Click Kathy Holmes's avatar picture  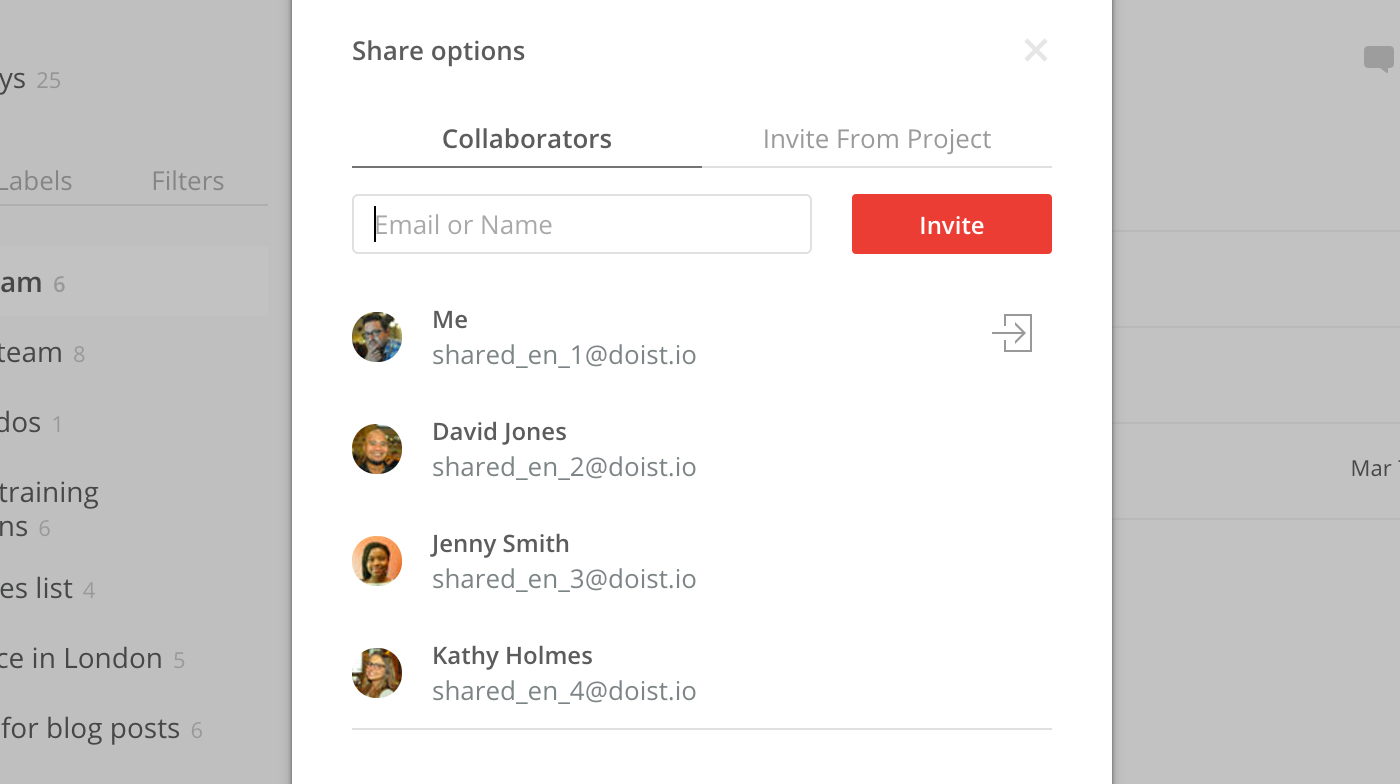(377, 673)
